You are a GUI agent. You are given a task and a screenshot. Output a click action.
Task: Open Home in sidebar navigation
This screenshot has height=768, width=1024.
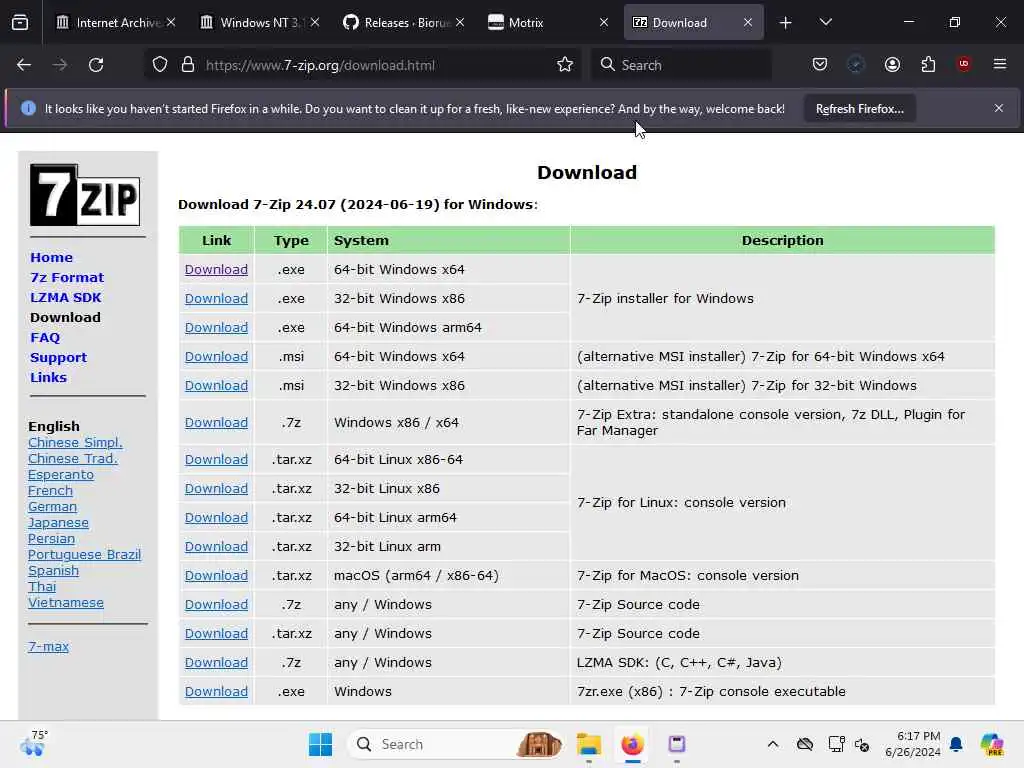point(52,257)
